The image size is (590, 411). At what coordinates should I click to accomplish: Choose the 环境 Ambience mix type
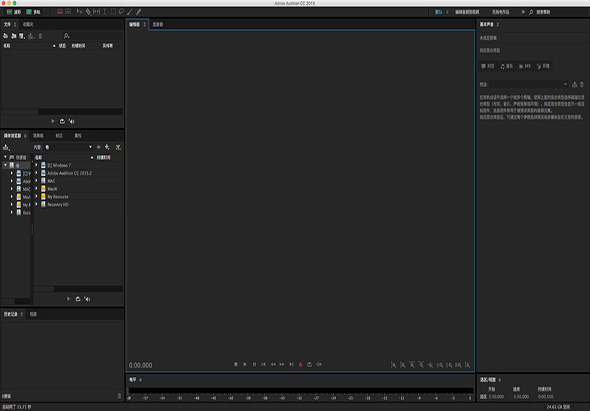543,66
